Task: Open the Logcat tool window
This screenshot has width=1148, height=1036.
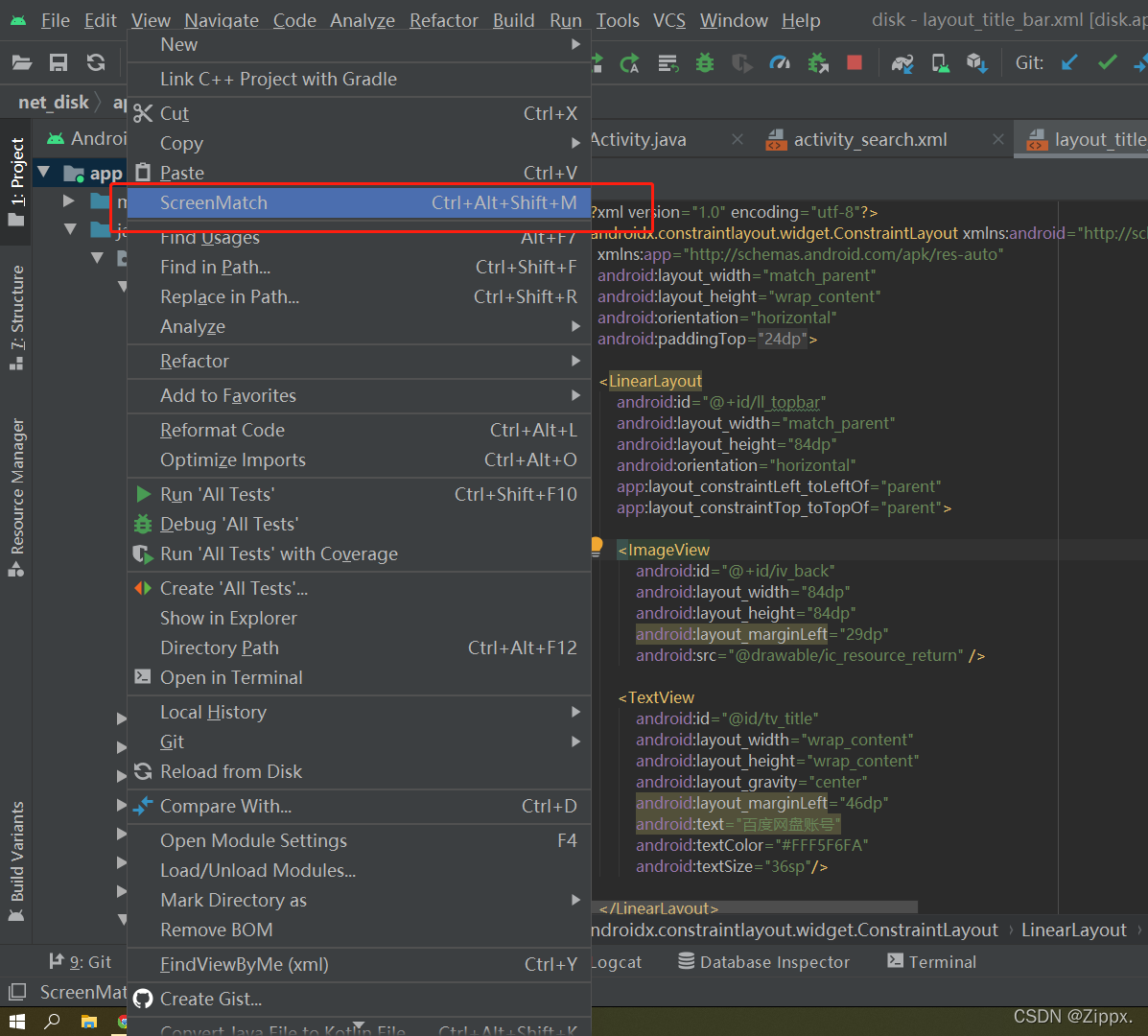Action: click(x=617, y=962)
